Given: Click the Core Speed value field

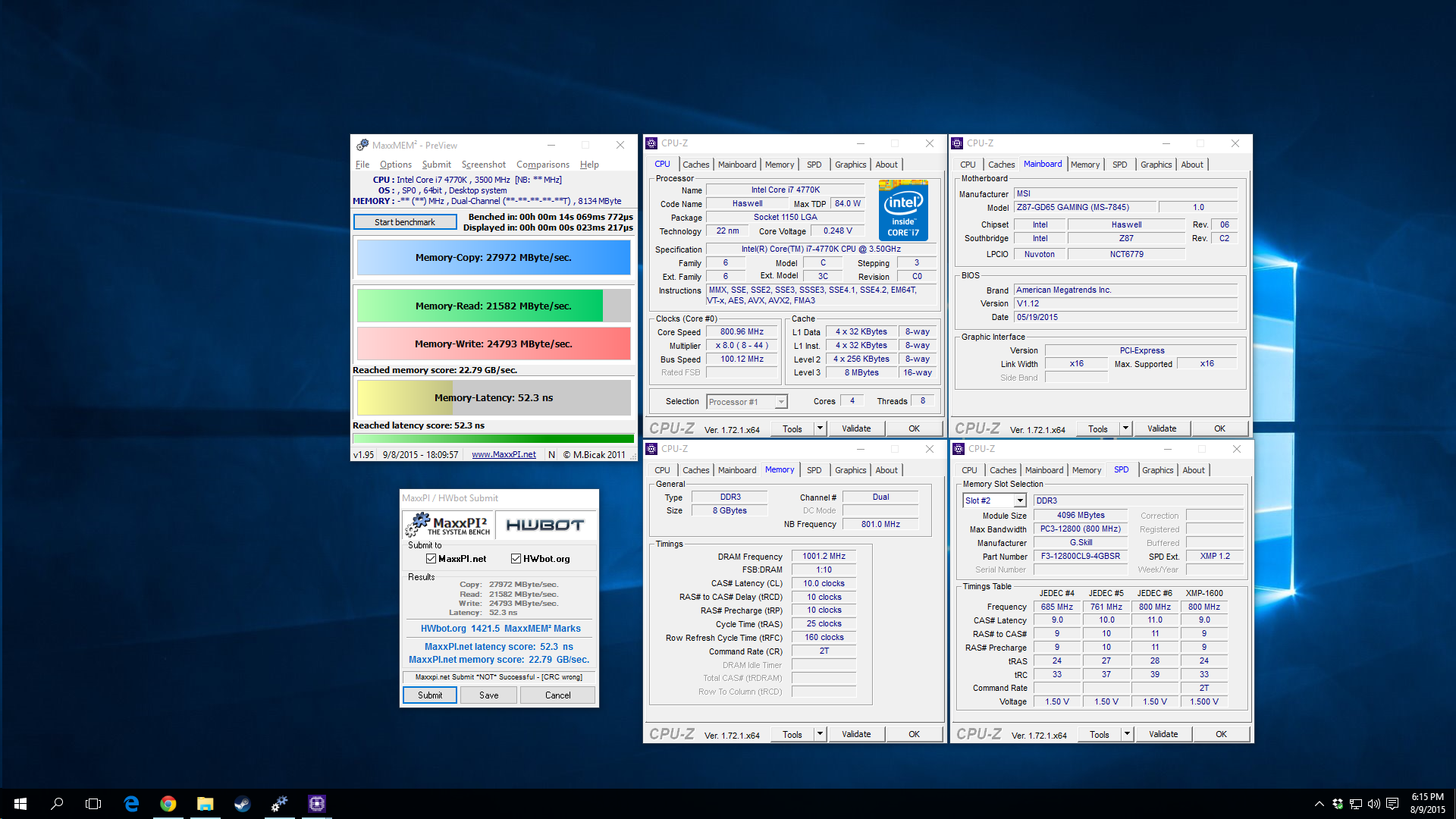Looking at the screenshot, I should (742, 332).
